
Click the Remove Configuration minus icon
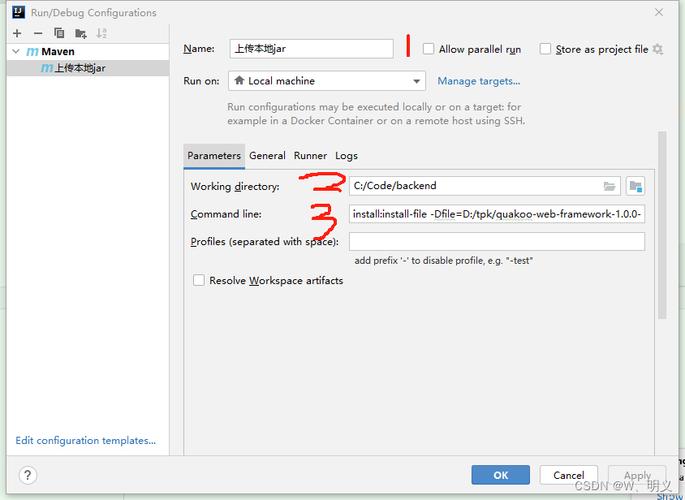coord(38,33)
